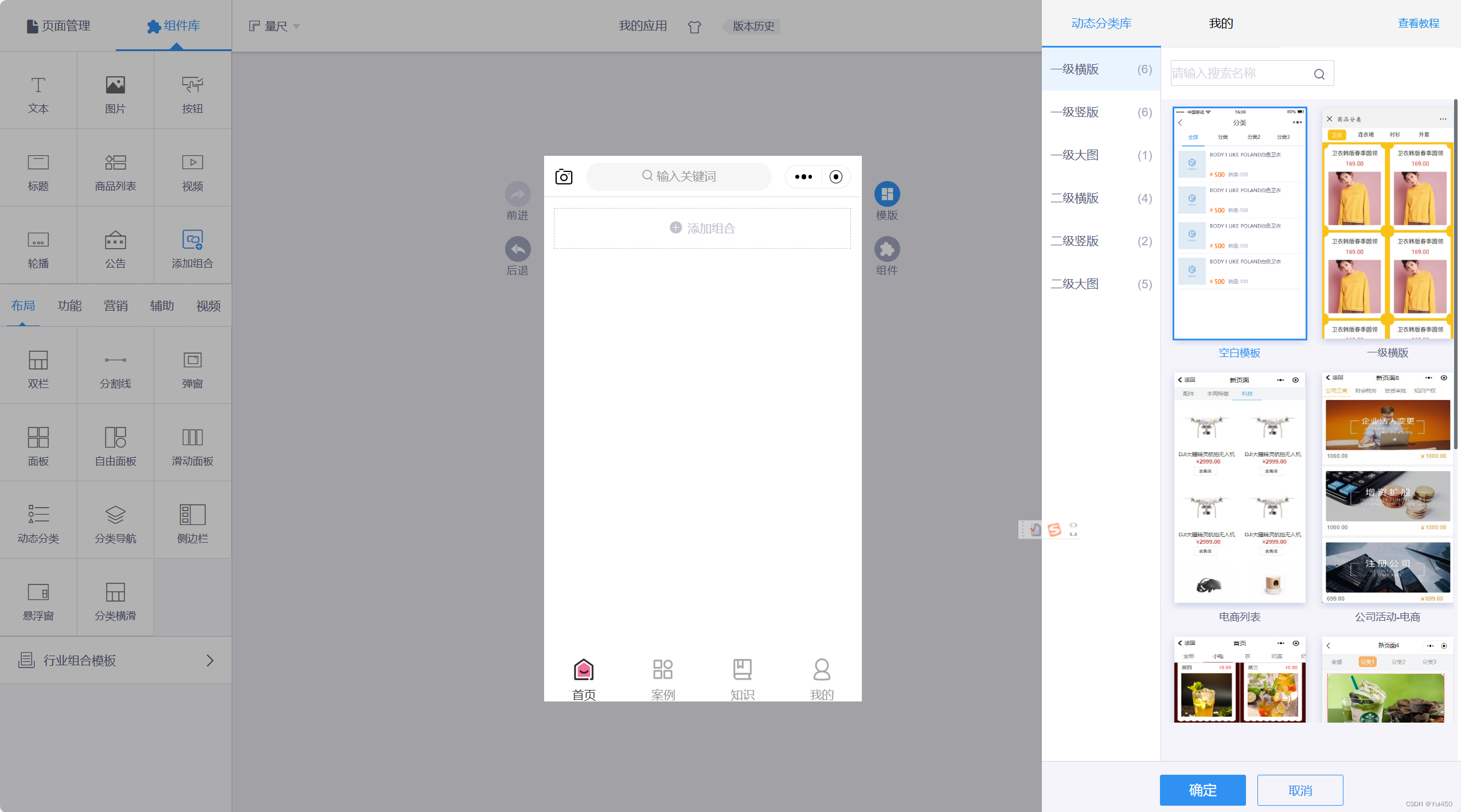The height and width of the screenshot is (812, 1461).
Task: Open the 查看教程 tutorial link
Action: point(1418,23)
